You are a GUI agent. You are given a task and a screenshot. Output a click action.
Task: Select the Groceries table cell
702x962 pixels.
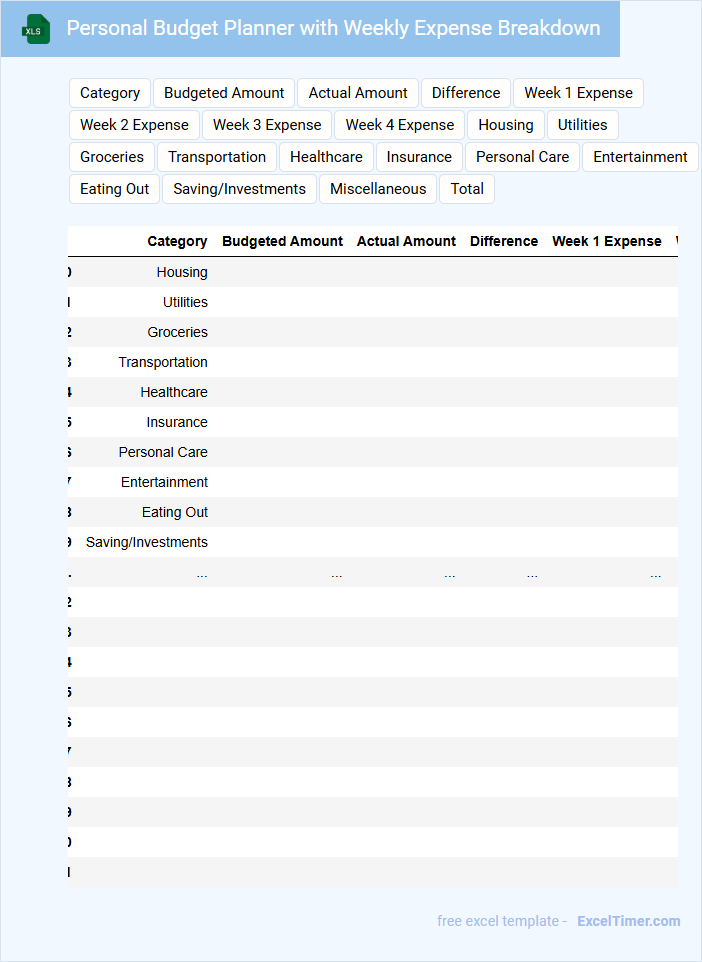point(177,333)
